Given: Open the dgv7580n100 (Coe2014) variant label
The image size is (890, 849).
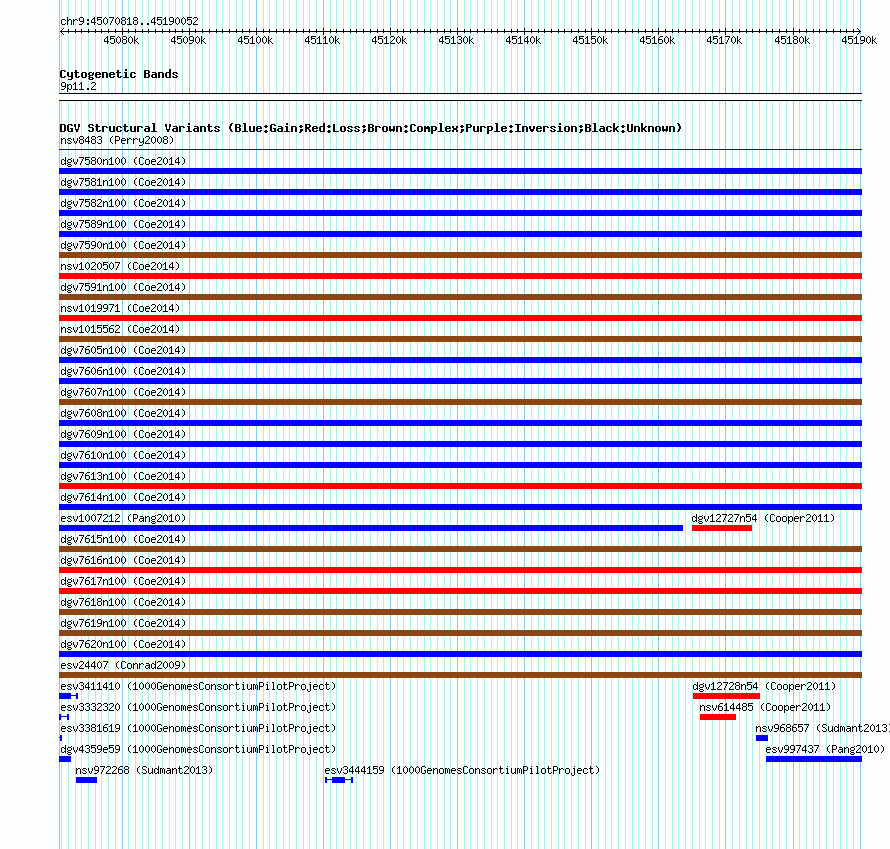Looking at the screenshot, I should tap(123, 161).
